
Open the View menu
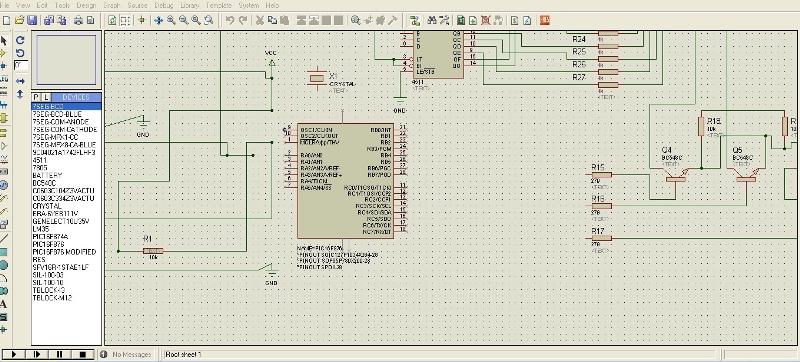point(23,5)
